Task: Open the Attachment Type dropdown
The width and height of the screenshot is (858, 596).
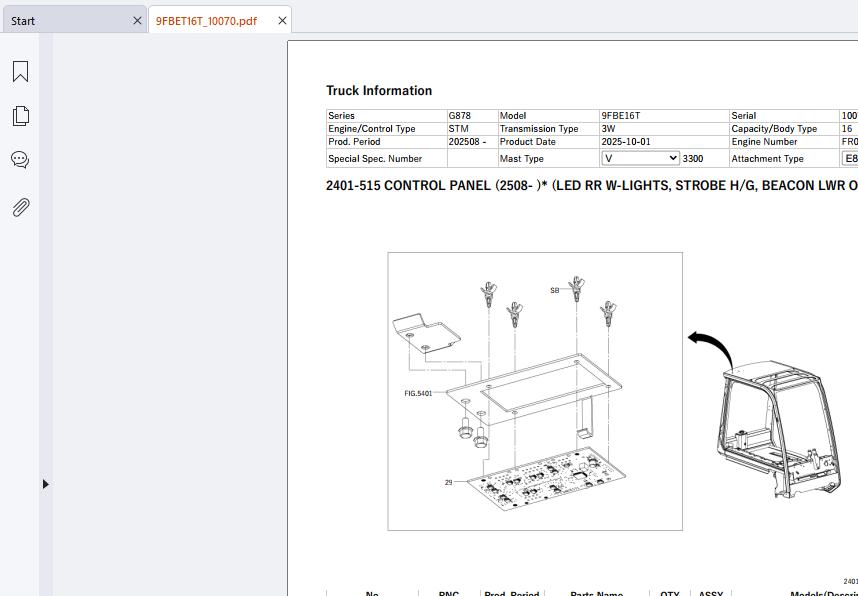Action: [850, 158]
